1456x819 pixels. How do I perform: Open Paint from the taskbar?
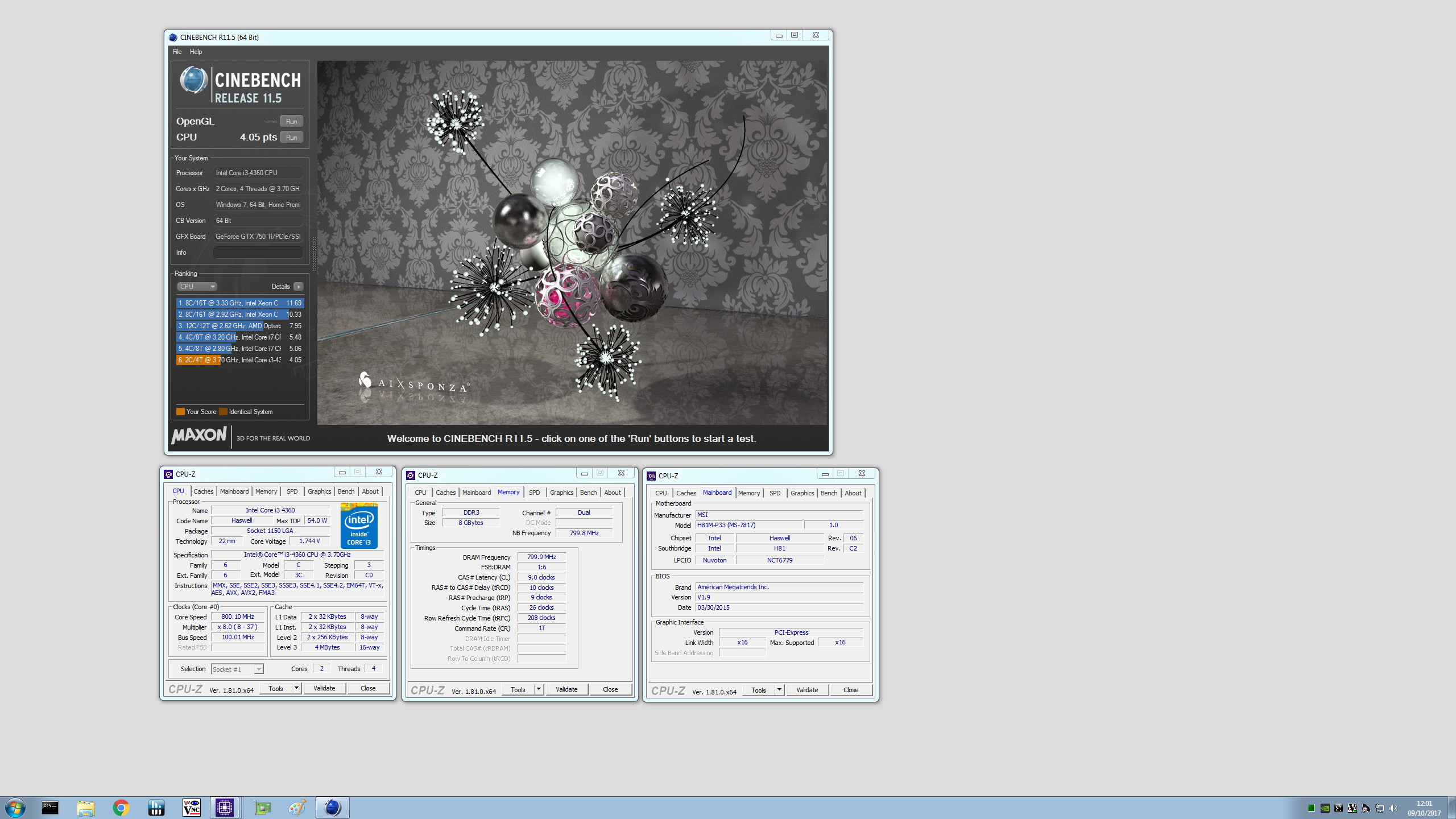pyautogui.click(x=297, y=808)
